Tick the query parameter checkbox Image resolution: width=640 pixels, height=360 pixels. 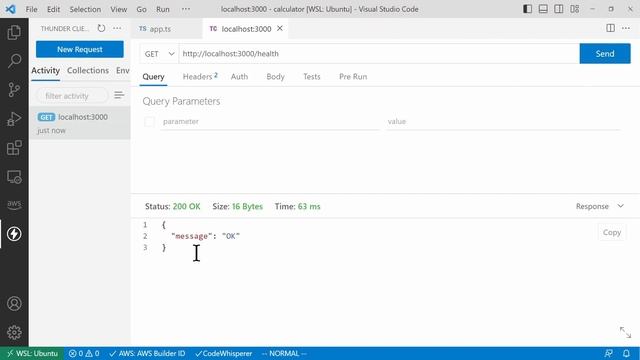click(x=149, y=122)
